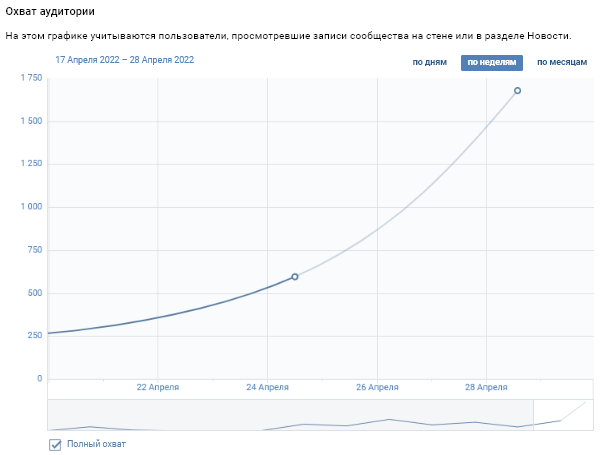Click the data point near 1 750 peak

click(517, 91)
